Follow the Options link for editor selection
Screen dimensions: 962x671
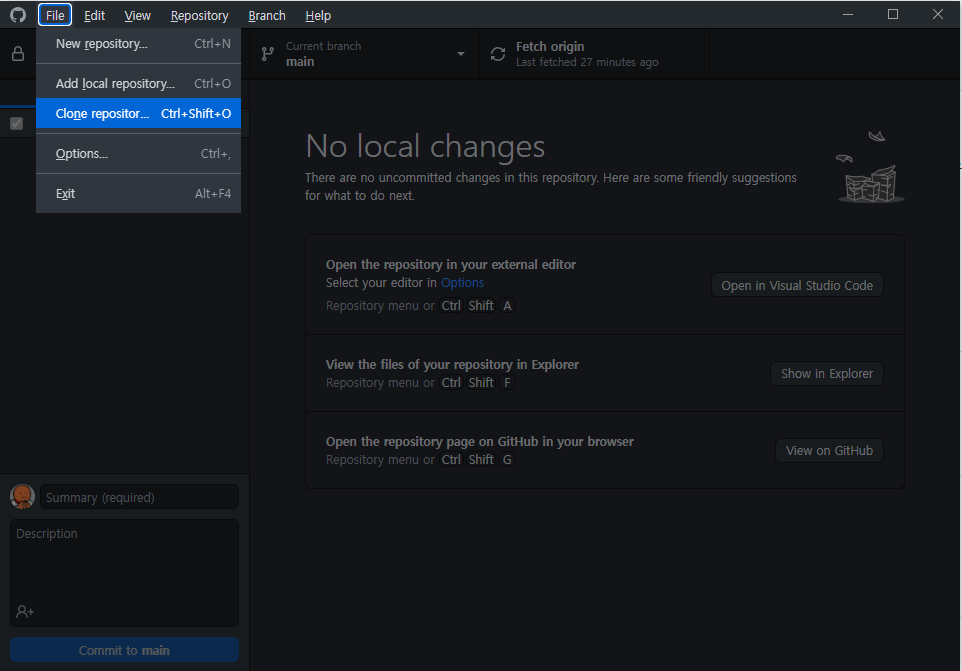coord(463,283)
